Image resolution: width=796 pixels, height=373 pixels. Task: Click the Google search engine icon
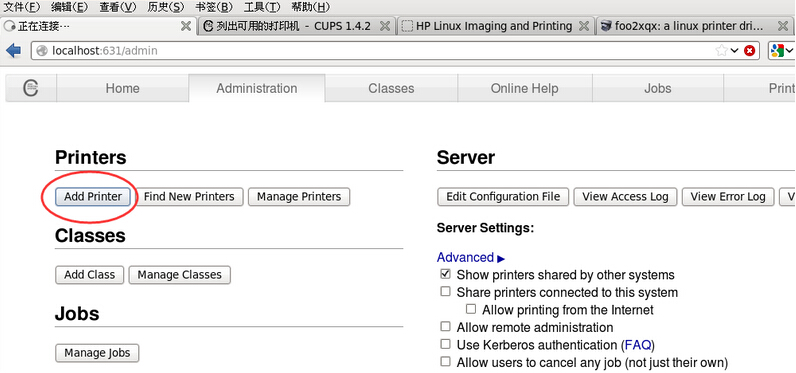coord(777,50)
